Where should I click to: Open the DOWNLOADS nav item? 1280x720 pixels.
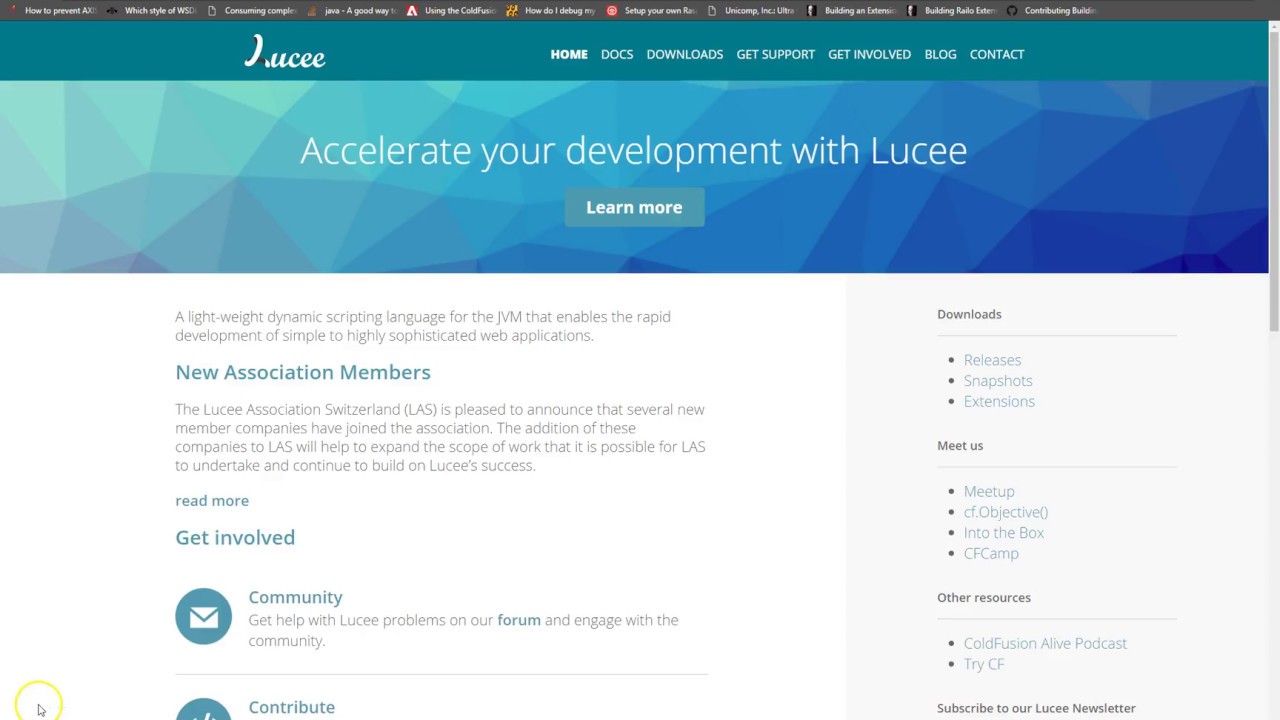(685, 54)
